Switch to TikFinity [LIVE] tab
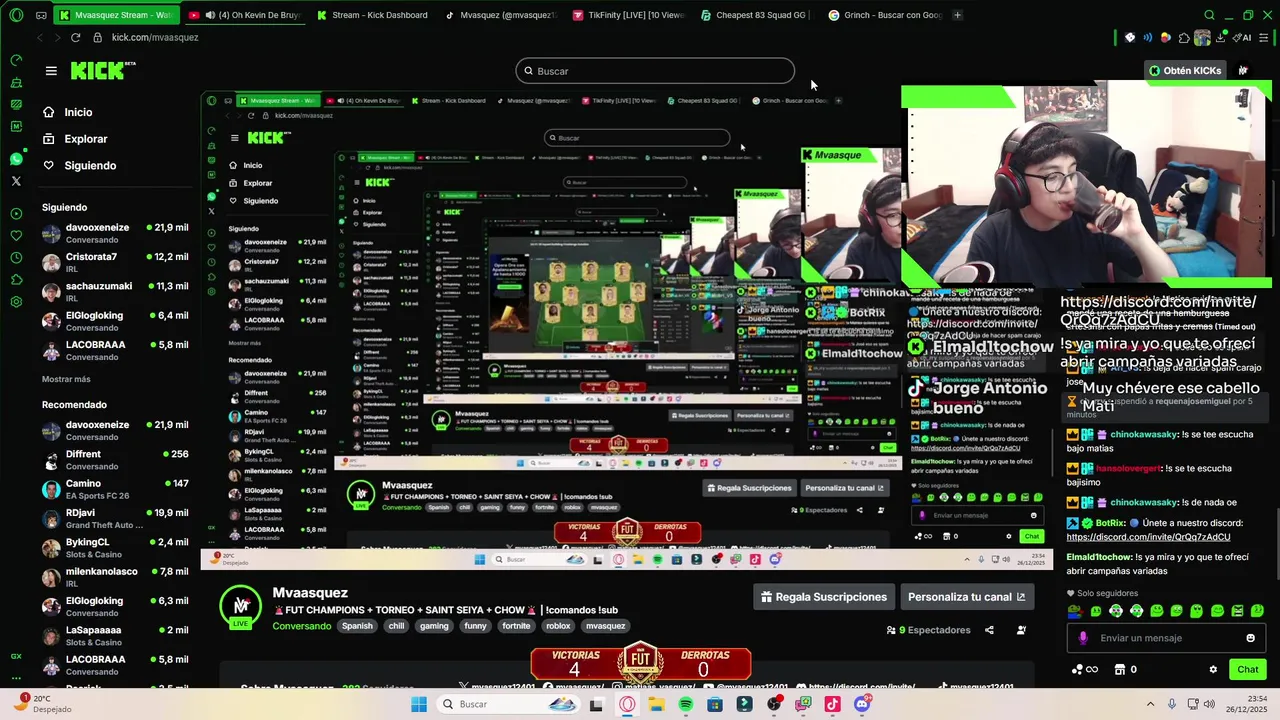Viewport: 1280px width, 720px height. tap(627, 15)
